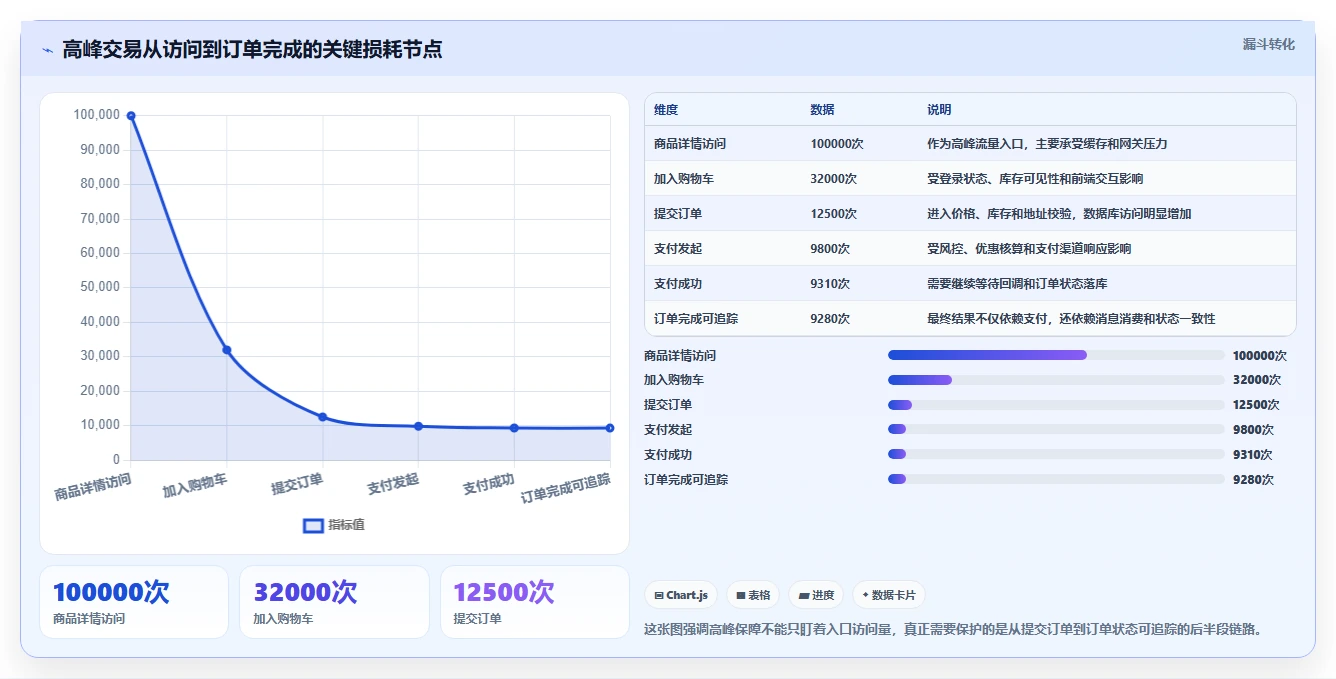Click the 支付发起 progress bar
The image size is (1336, 679).
1056,430
